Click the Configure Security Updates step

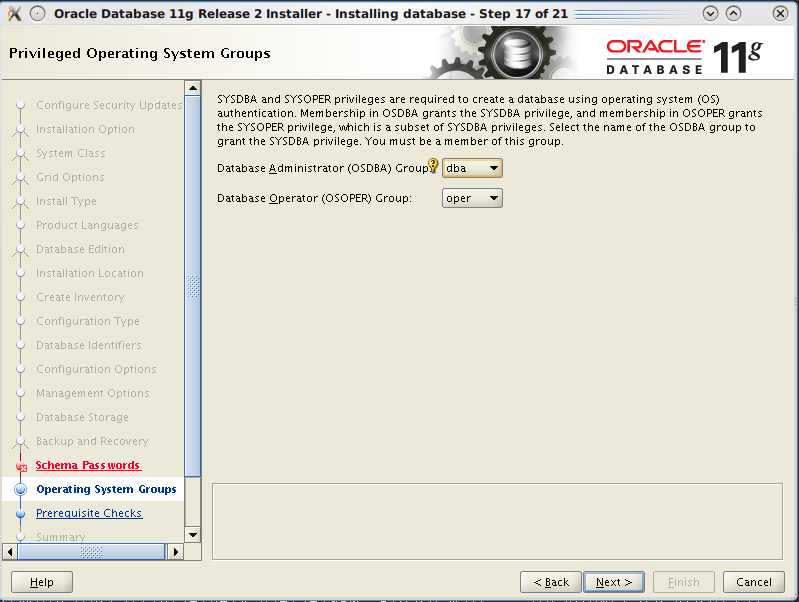[109, 105]
